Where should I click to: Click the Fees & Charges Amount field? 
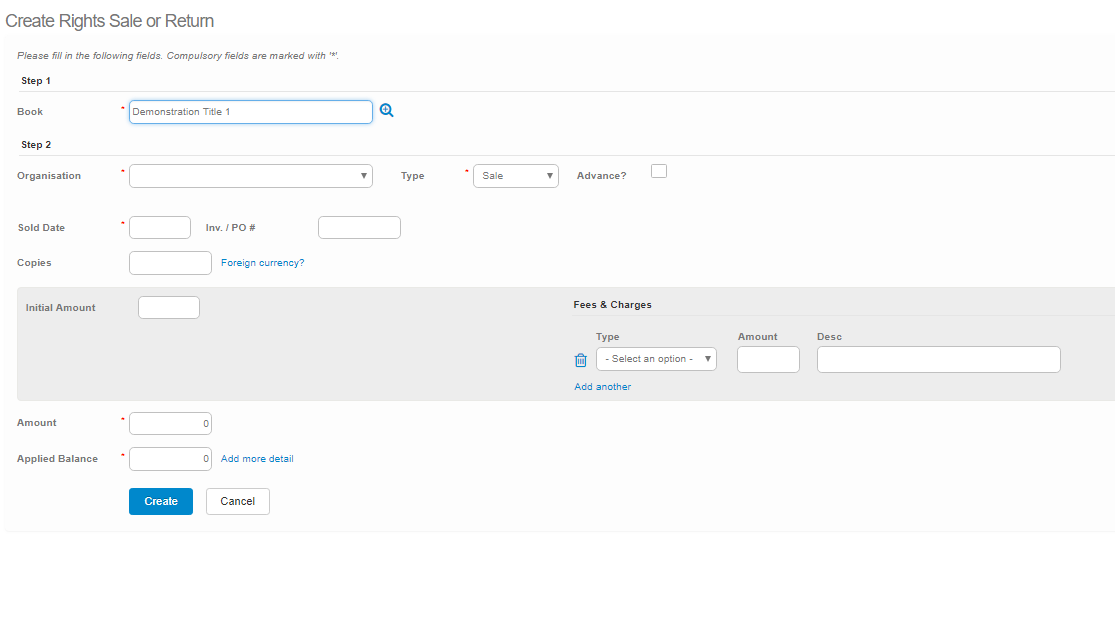click(768, 359)
